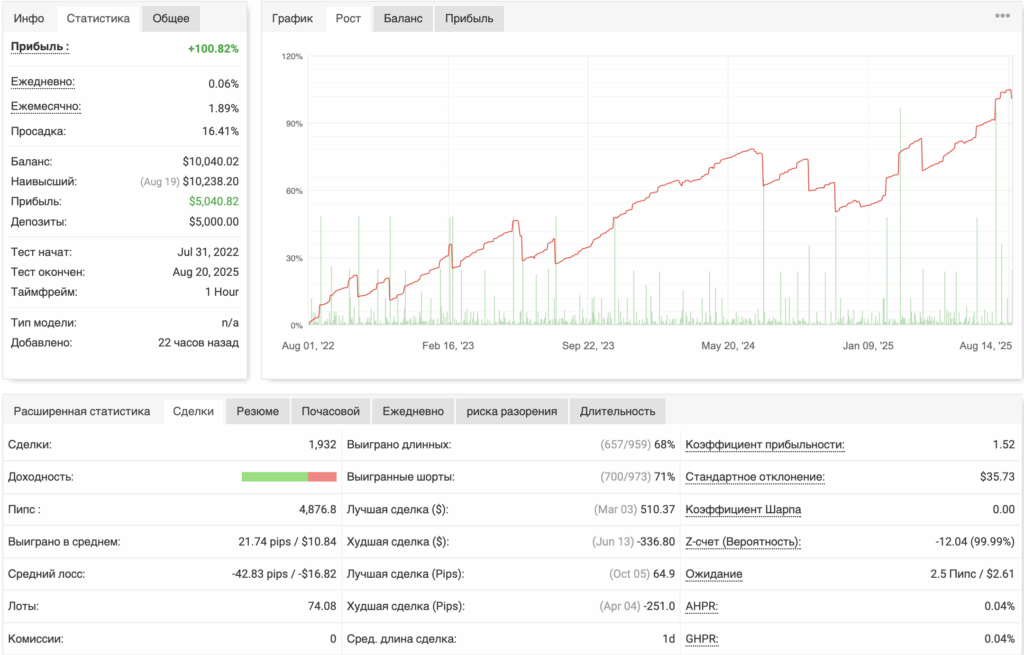Click the "May 20, '24" chart axis date
Viewport: 1024px width, 655px height.
pyautogui.click(x=728, y=346)
